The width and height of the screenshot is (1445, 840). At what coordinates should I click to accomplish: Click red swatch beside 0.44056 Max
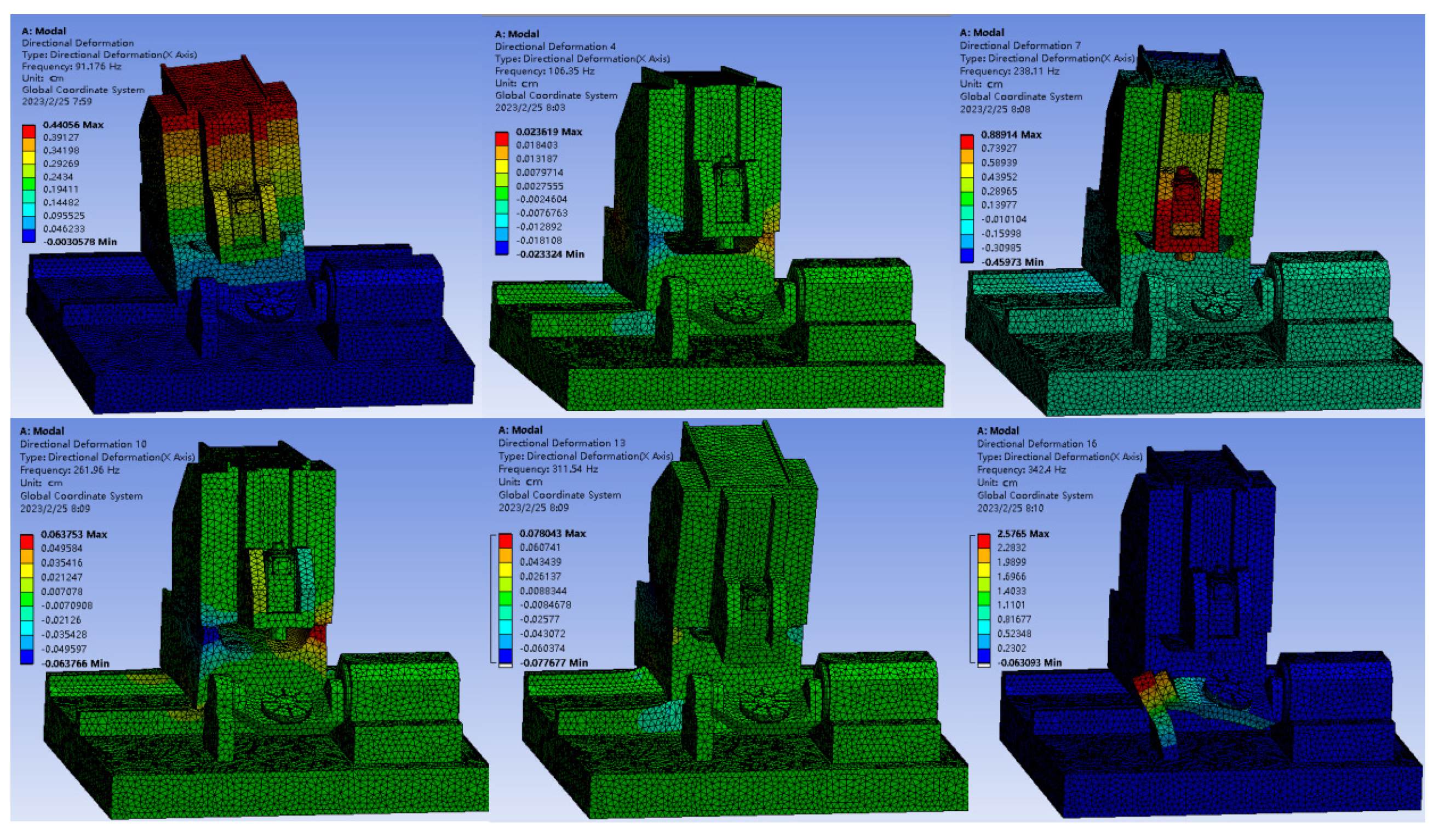(28, 131)
